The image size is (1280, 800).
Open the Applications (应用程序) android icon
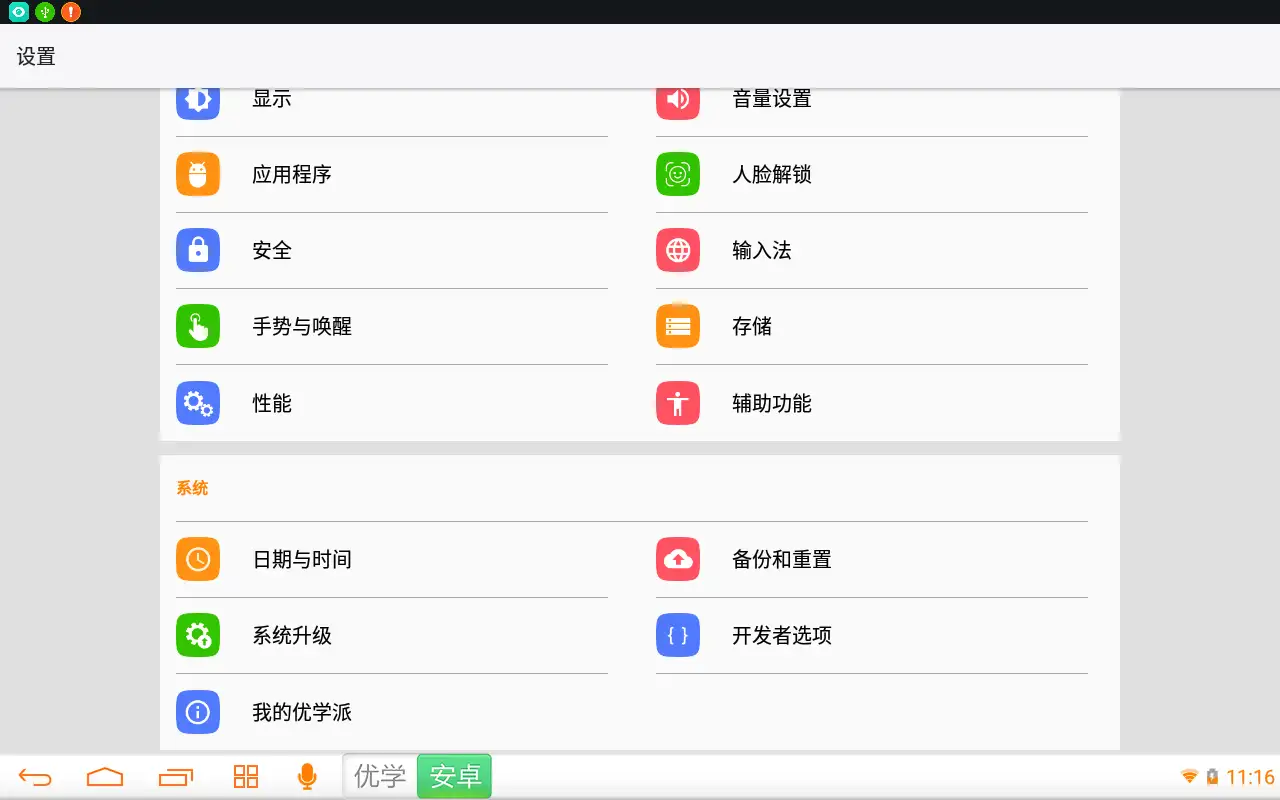click(198, 174)
